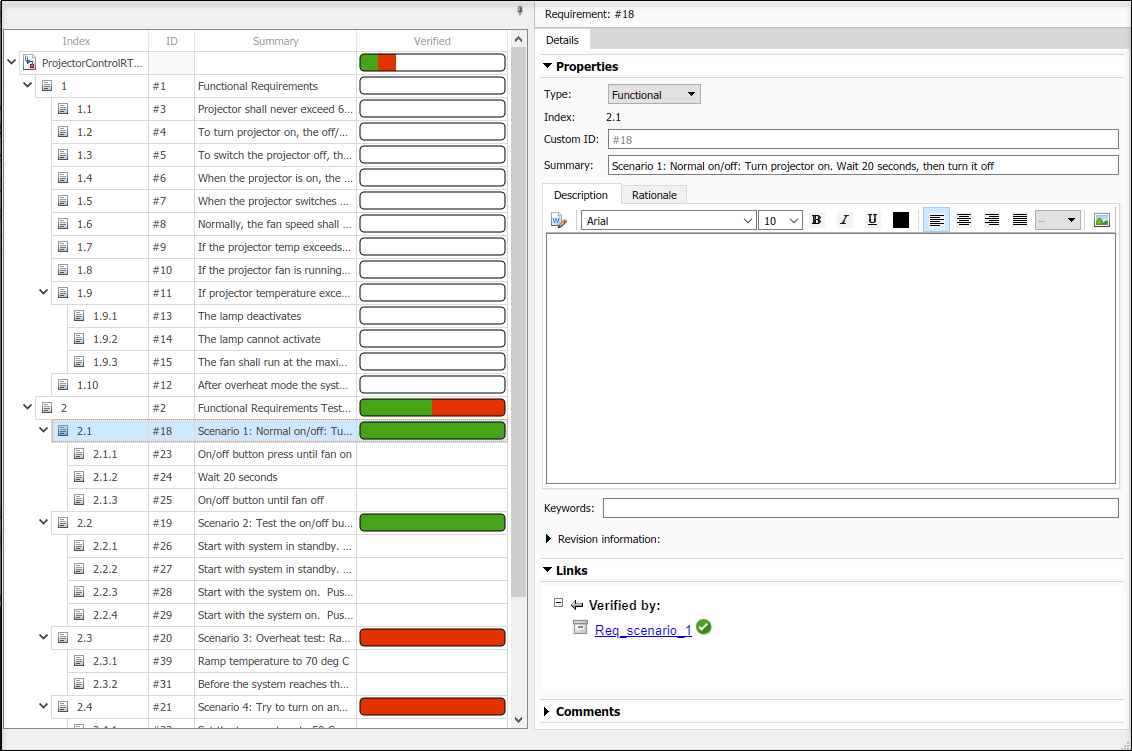Image resolution: width=1132 pixels, height=751 pixels.
Task: Collapse the Properties section
Action: [x=547, y=66]
